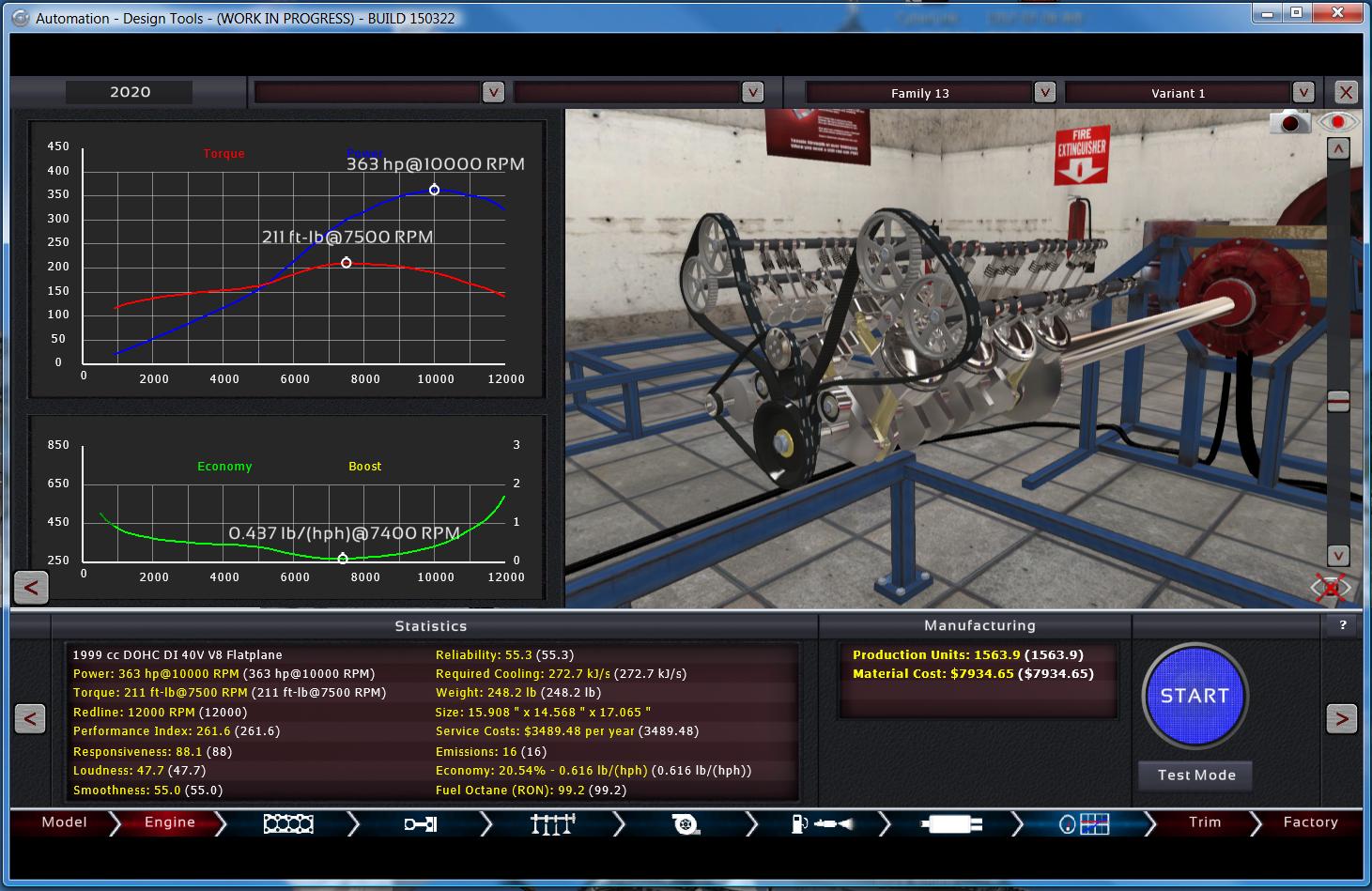Click the Performance Index: 261.6 stat
The image size is (1372, 891).
pos(177,731)
